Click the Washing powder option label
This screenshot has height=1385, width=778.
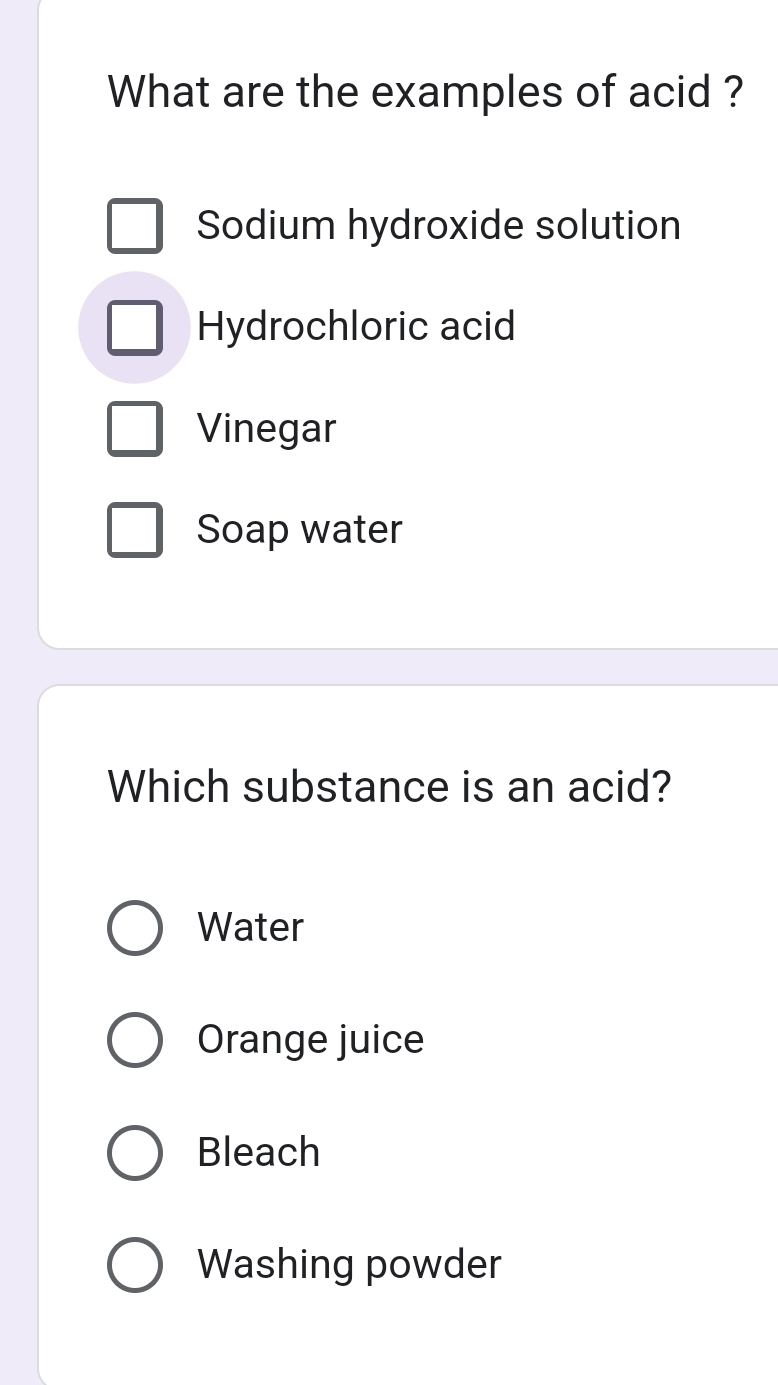(x=348, y=1265)
